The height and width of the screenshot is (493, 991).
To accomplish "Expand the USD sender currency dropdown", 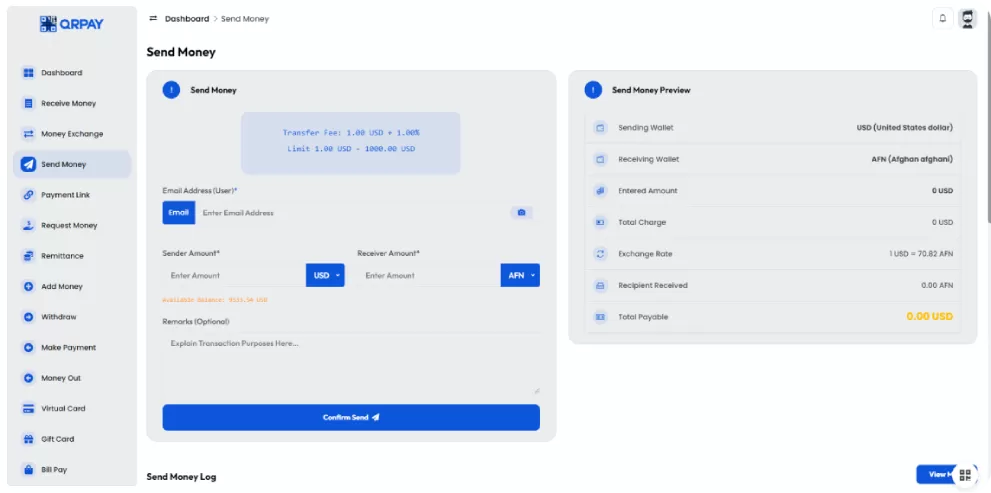I will pos(325,275).
